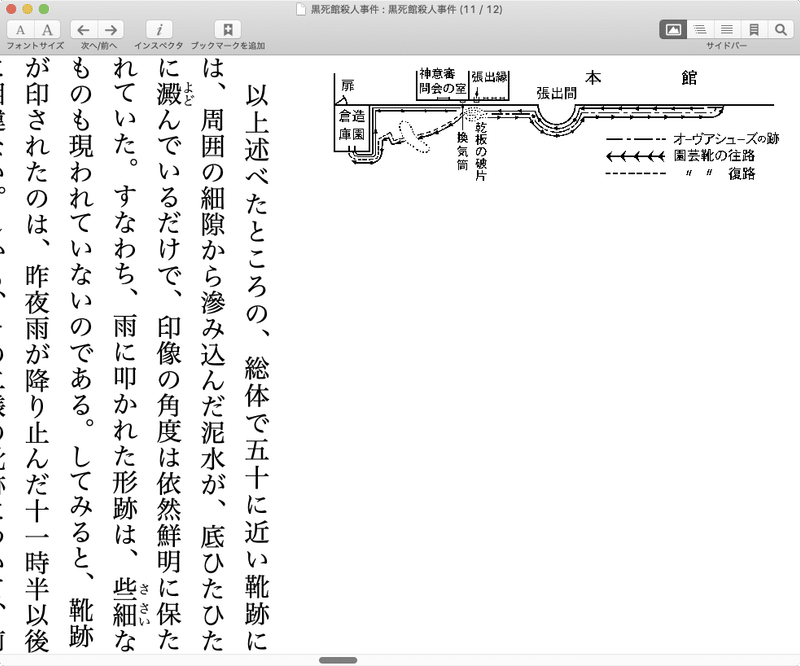Click 神意審問会の室 label in diagram
This screenshot has height=666, width=800.
click(x=443, y=81)
